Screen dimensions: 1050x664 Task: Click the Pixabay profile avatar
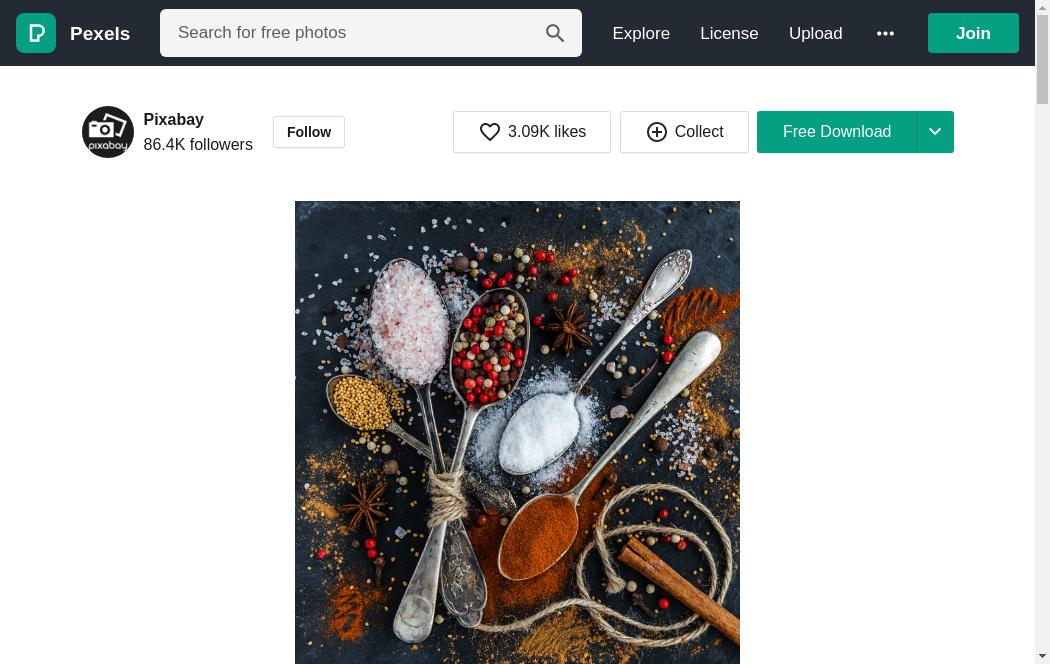(x=108, y=132)
